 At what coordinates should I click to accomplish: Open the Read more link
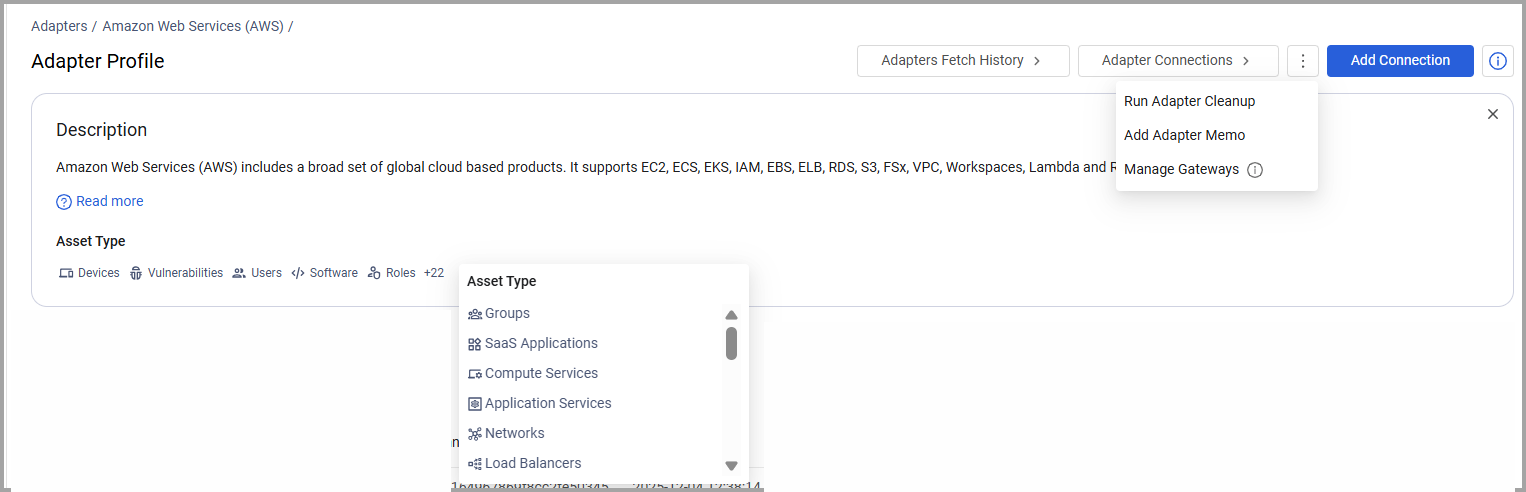click(x=109, y=201)
